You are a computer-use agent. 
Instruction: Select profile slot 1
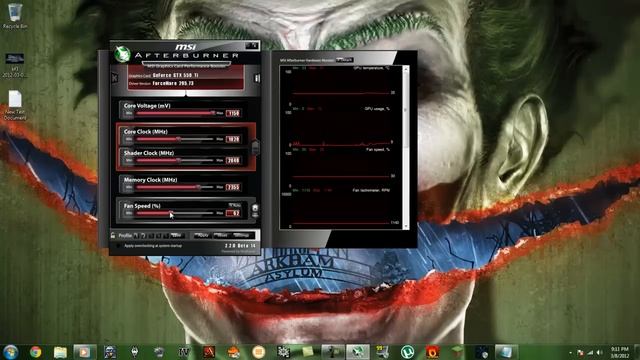[x=137, y=236]
